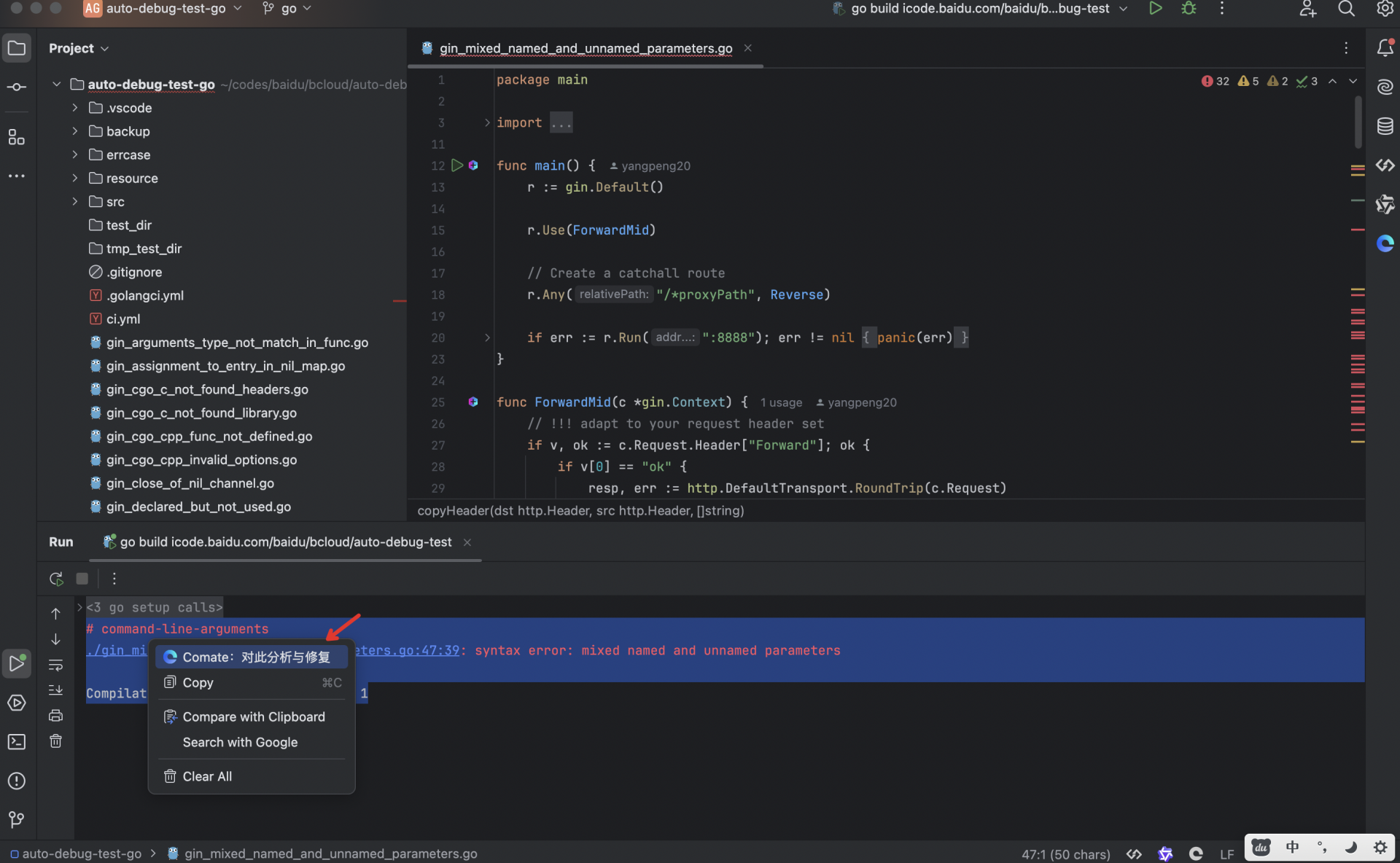Viewport: 1400px width, 863px height.
Task: Expand the backup folder
Action: pos(74,131)
